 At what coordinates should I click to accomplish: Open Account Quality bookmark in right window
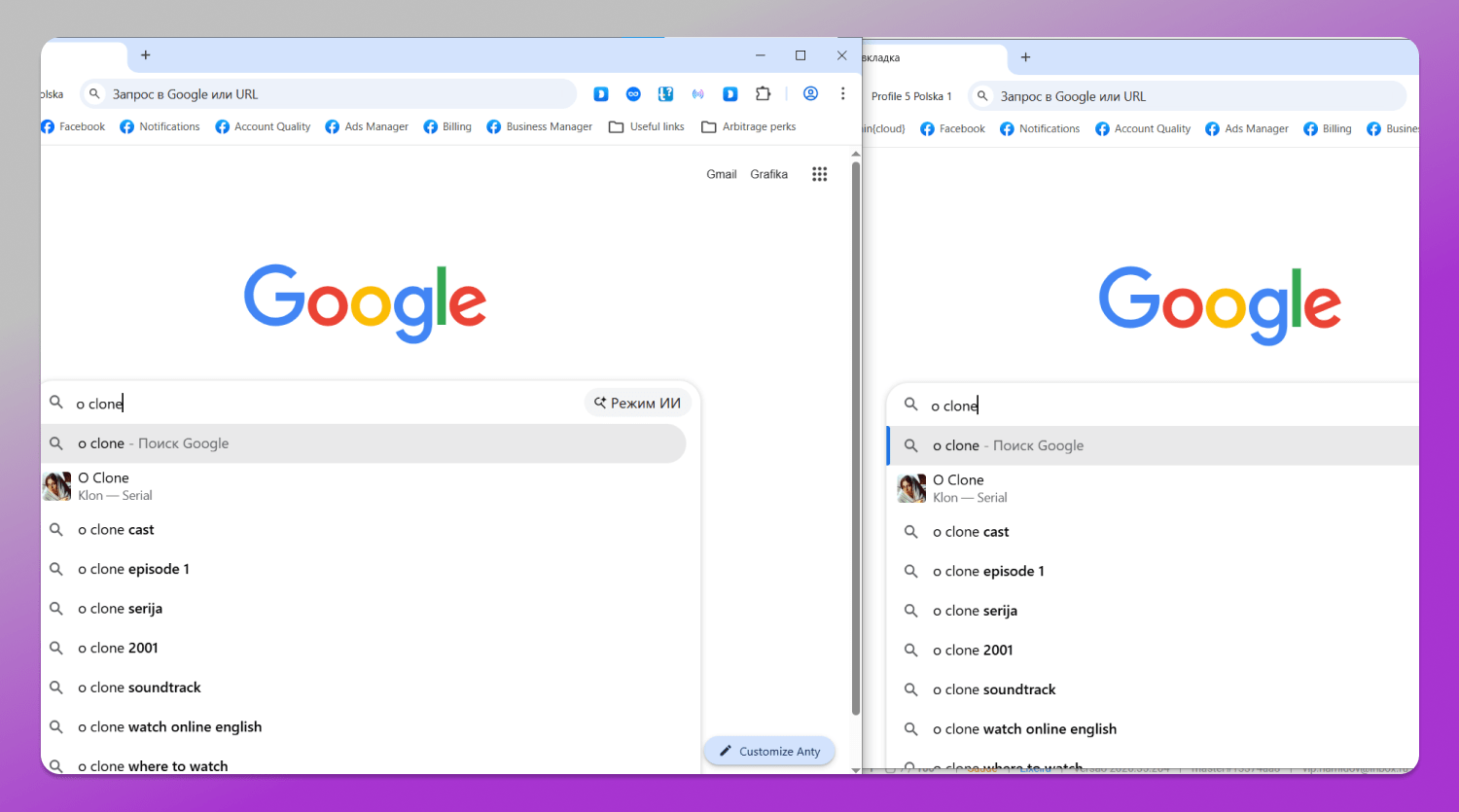coord(1143,128)
